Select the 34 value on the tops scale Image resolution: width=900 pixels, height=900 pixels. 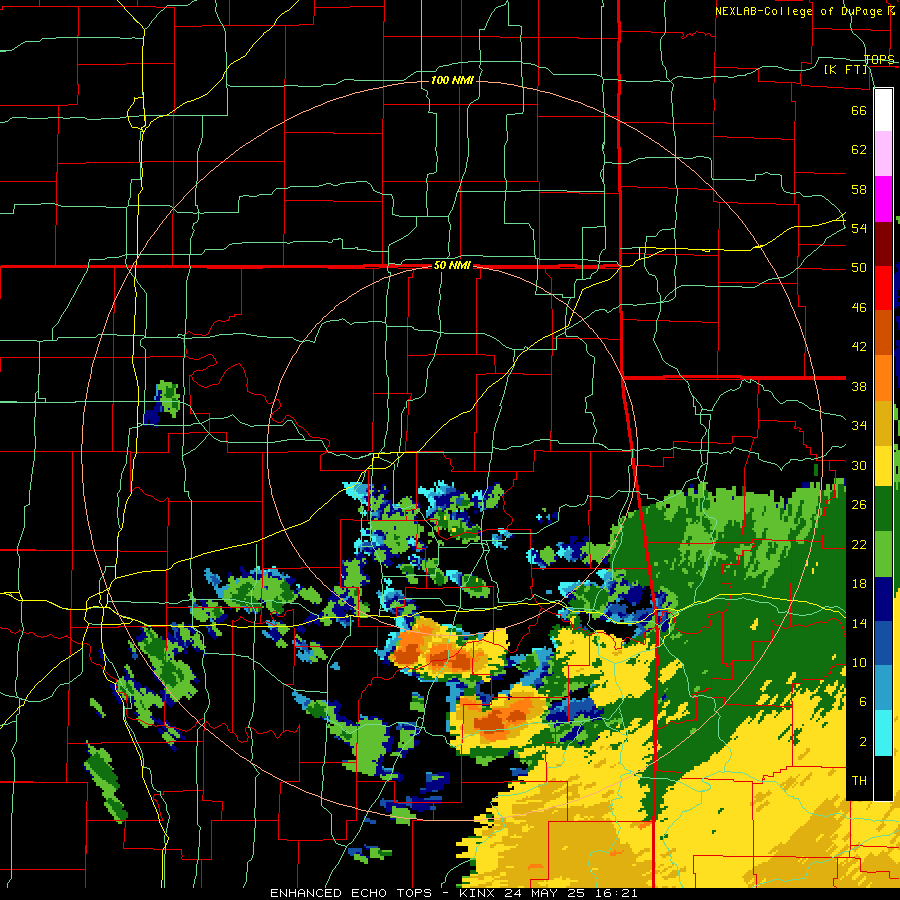(859, 425)
